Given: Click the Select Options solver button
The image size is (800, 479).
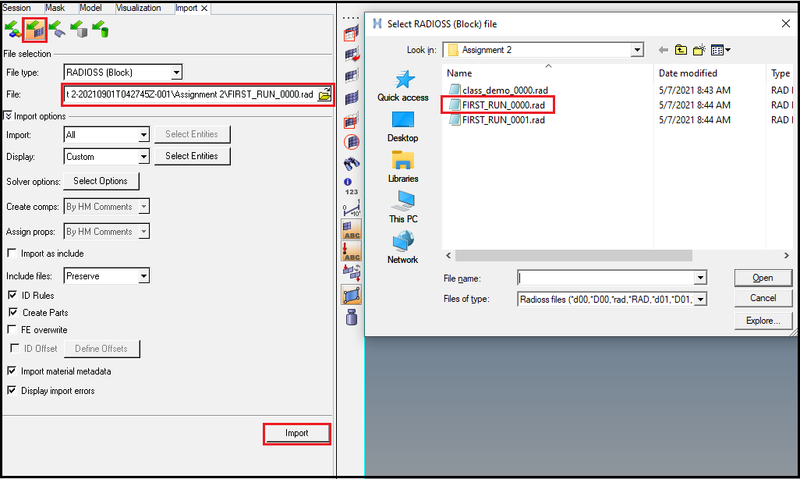Looking at the screenshot, I should pyautogui.click(x=101, y=181).
